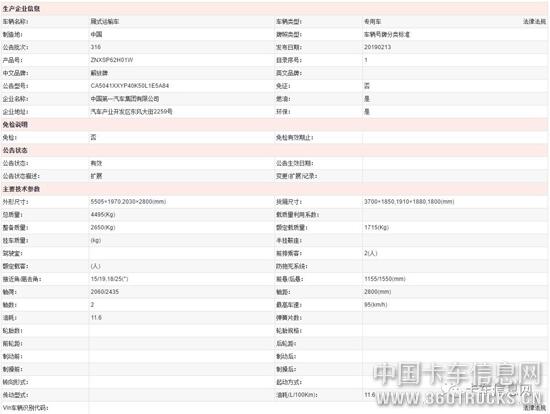Image resolution: width=550 pixels, height=414 pixels.
Task: Click the 有效 announcement status value
Action: tap(96, 163)
